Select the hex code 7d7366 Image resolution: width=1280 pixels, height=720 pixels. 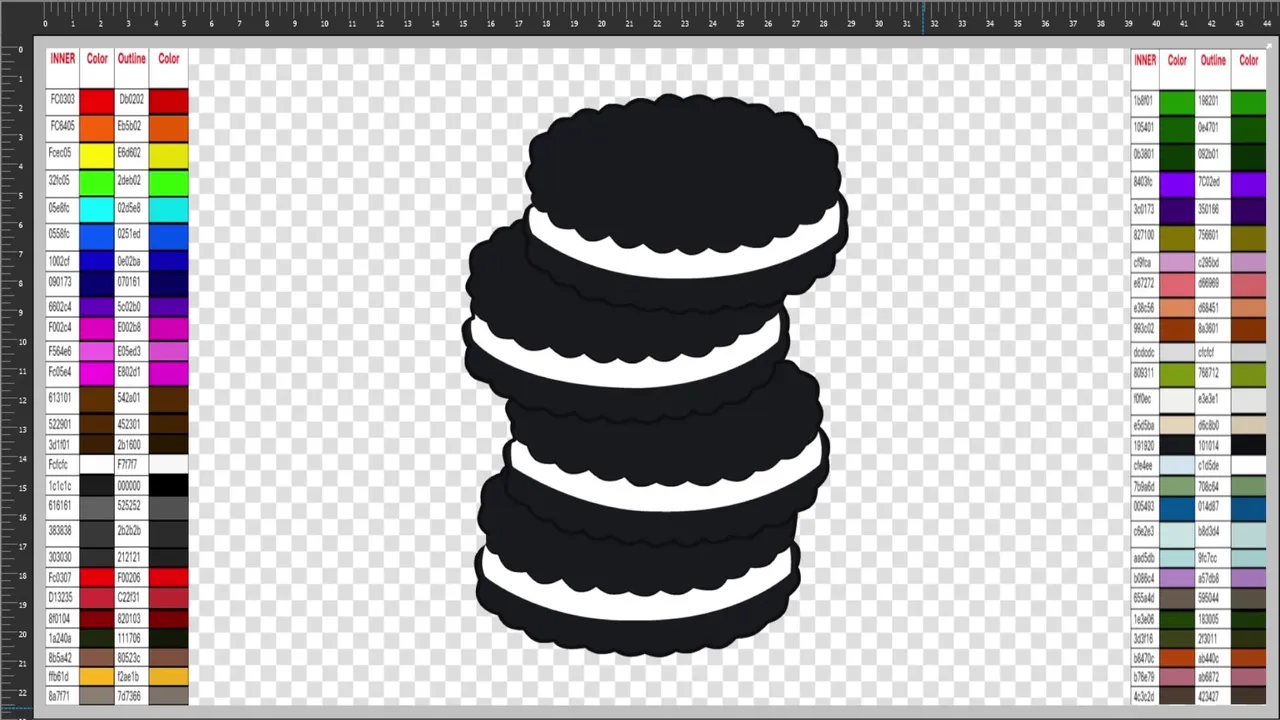(x=129, y=696)
